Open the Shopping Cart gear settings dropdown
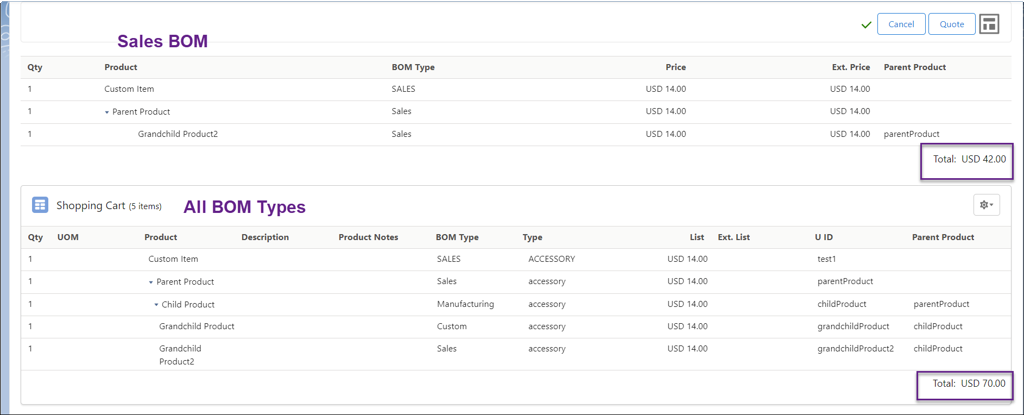1024x415 pixels. tap(986, 205)
